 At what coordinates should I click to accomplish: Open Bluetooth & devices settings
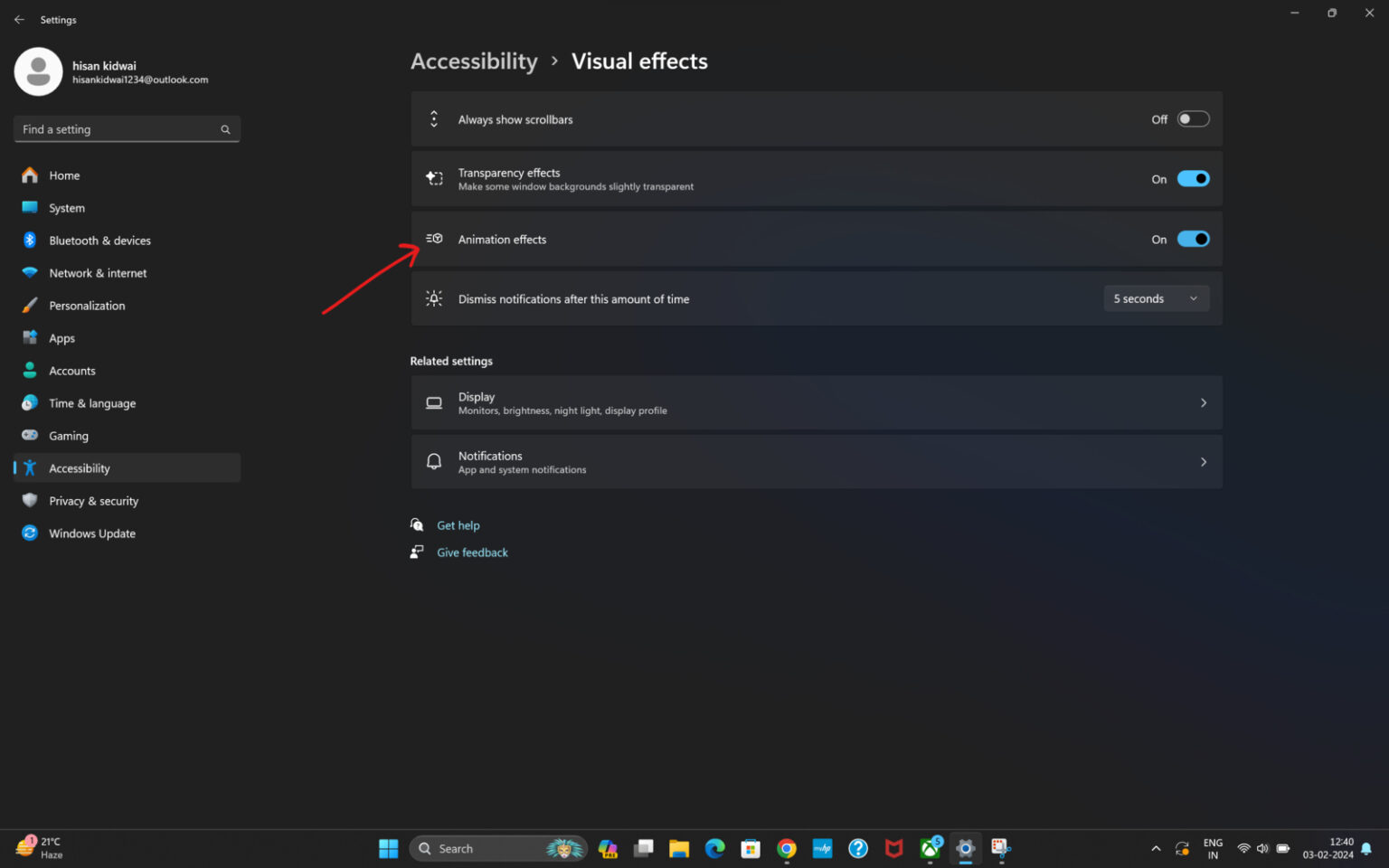tap(99, 240)
